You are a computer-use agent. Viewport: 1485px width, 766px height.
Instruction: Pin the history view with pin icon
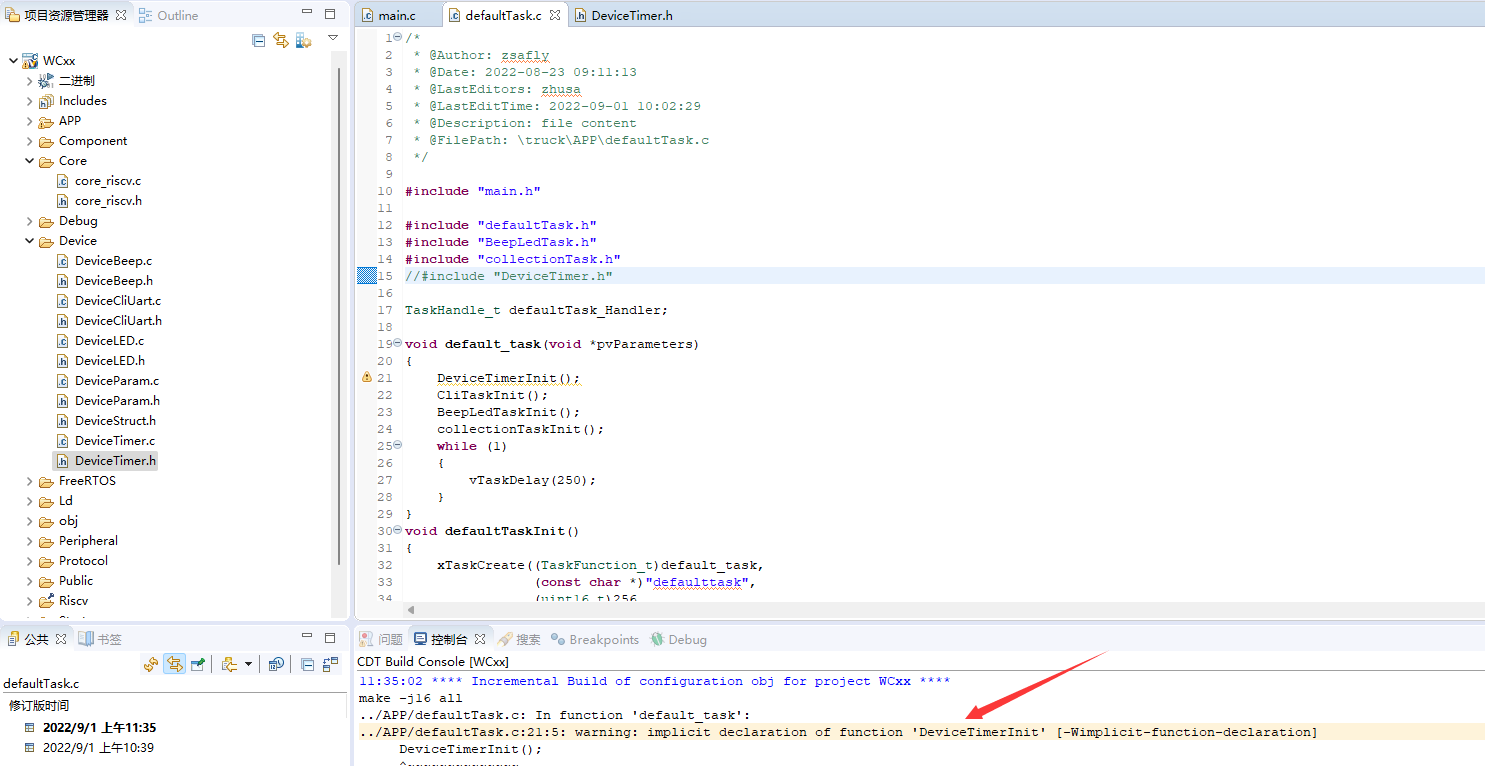198,664
